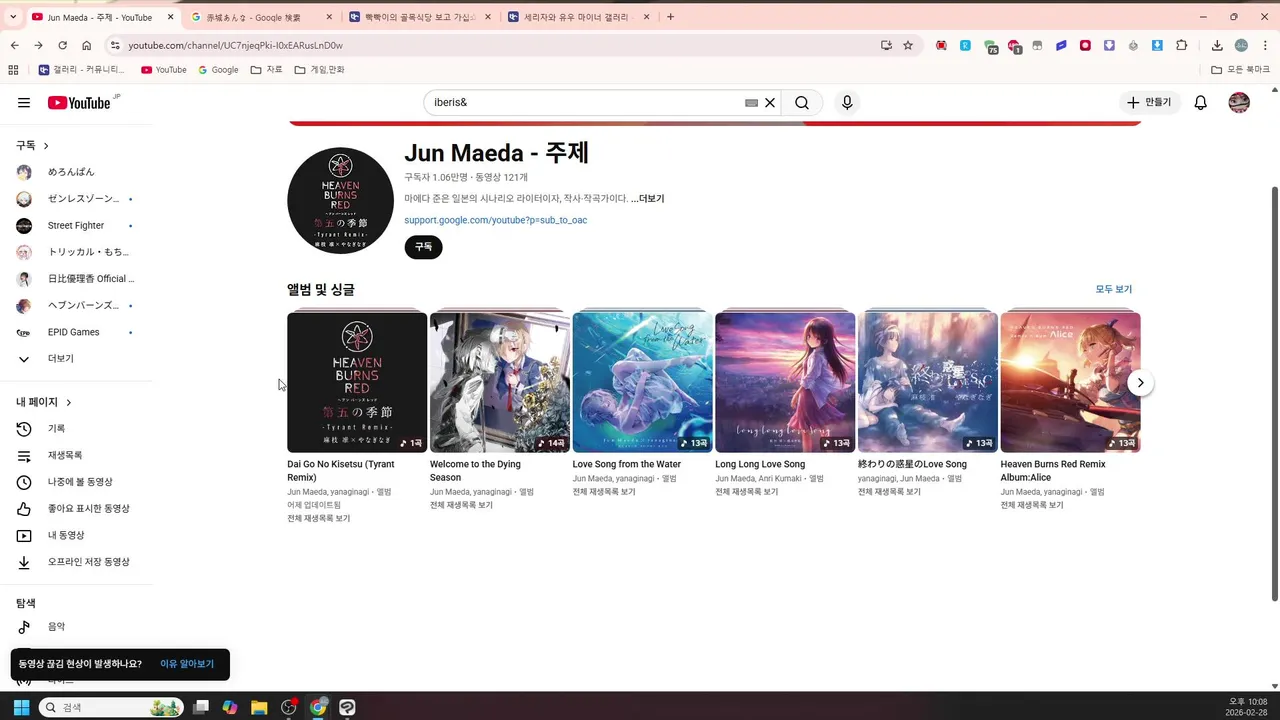
Task: Open the account avatar menu on YouTube
Action: point(1239,103)
